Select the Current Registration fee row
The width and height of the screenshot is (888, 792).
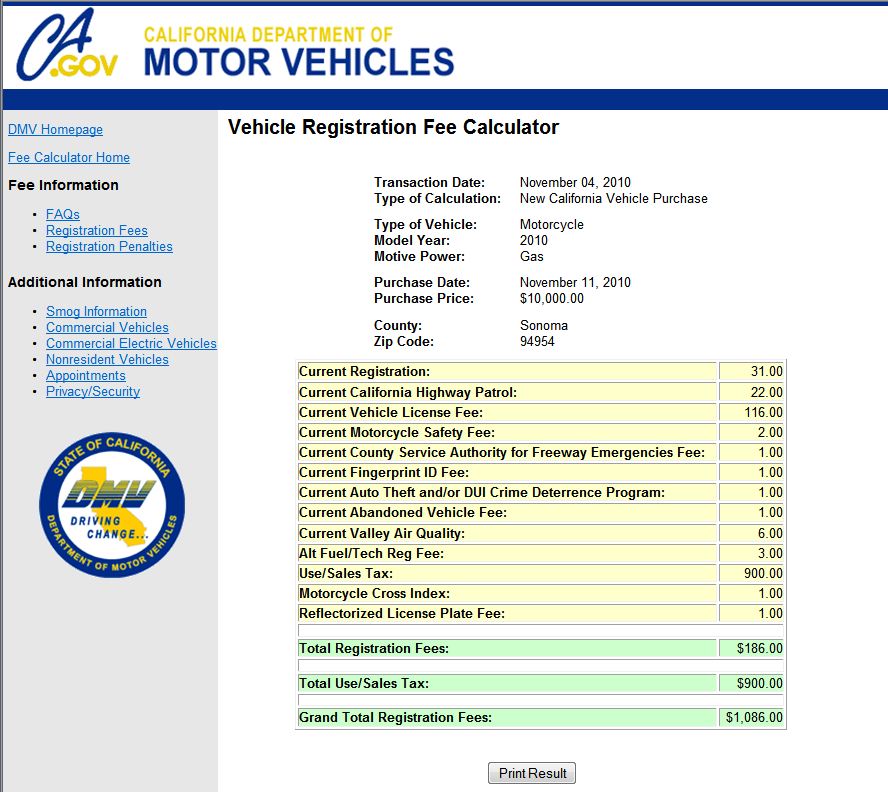click(500, 371)
